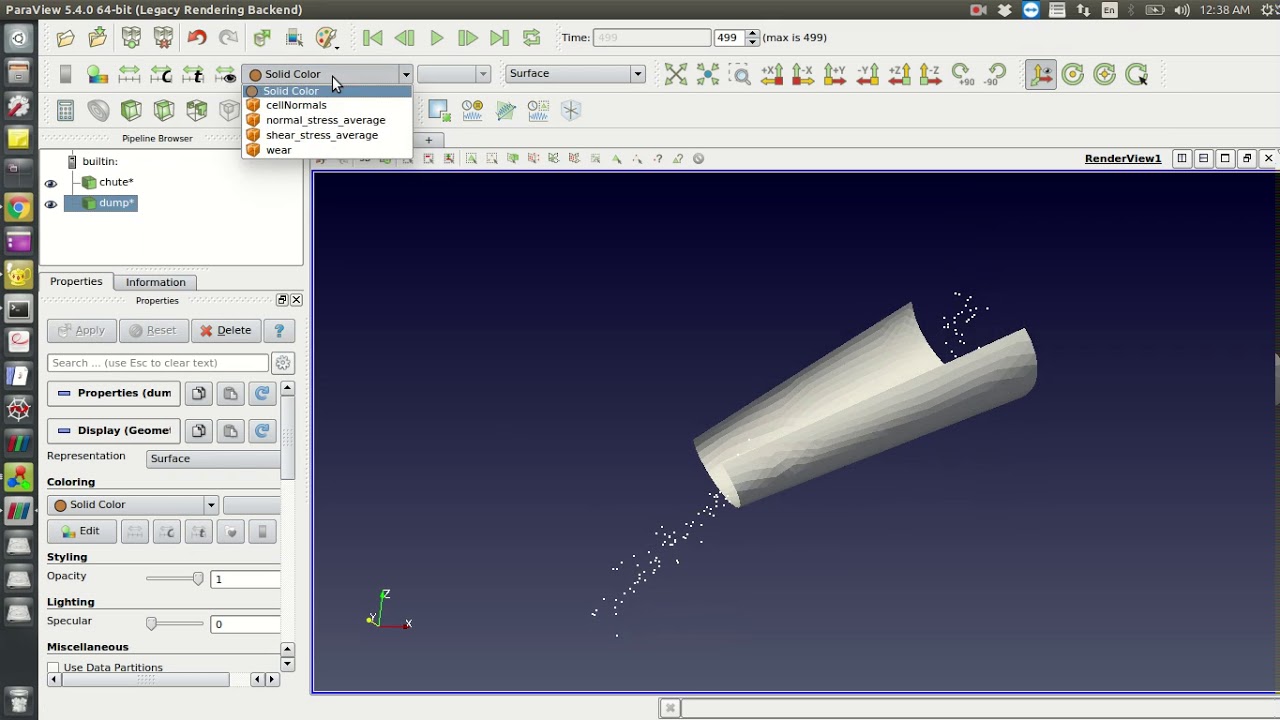Toggle animation loop playback
Viewport: 1280px width, 720px height.
531,38
